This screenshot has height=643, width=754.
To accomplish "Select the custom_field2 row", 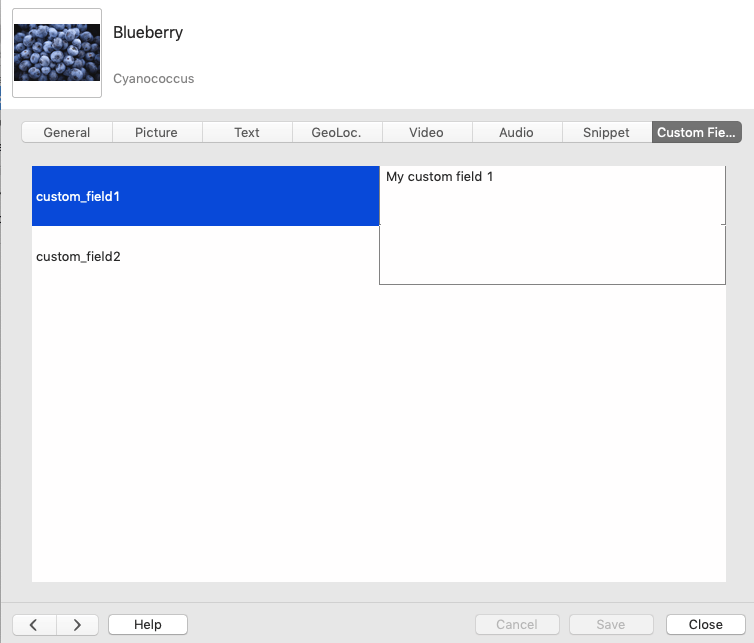I will pyautogui.click(x=205, y=256).
